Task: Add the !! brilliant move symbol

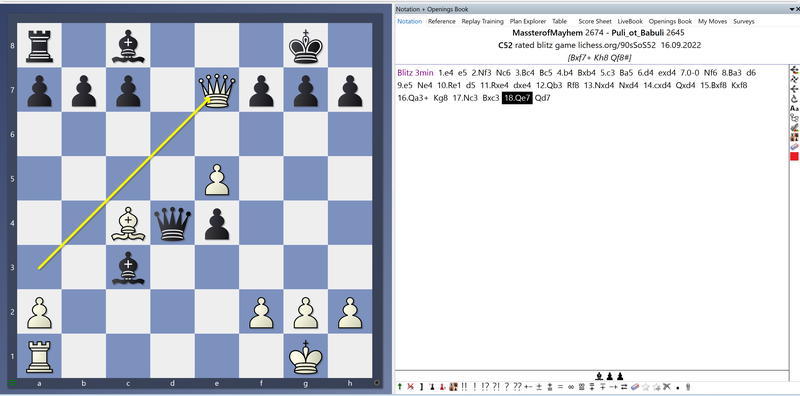Action: [464, 387]
